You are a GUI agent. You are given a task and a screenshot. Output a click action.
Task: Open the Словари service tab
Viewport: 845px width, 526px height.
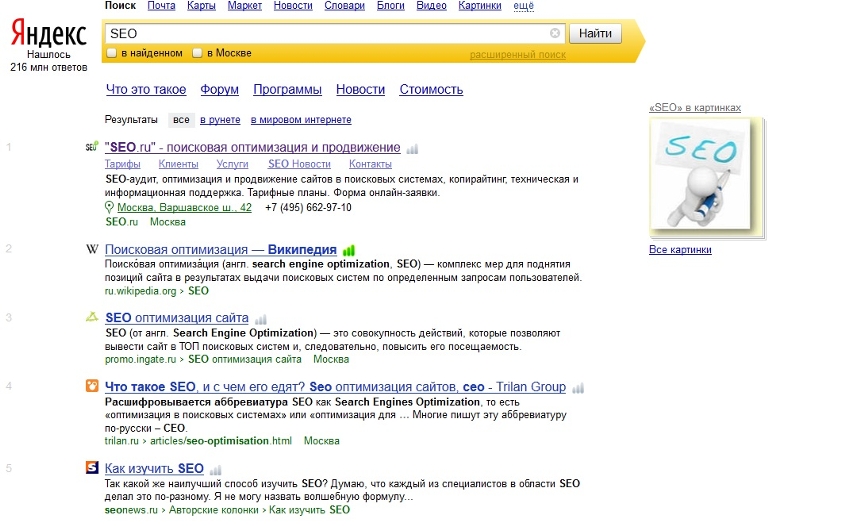[x=344, y=6]
